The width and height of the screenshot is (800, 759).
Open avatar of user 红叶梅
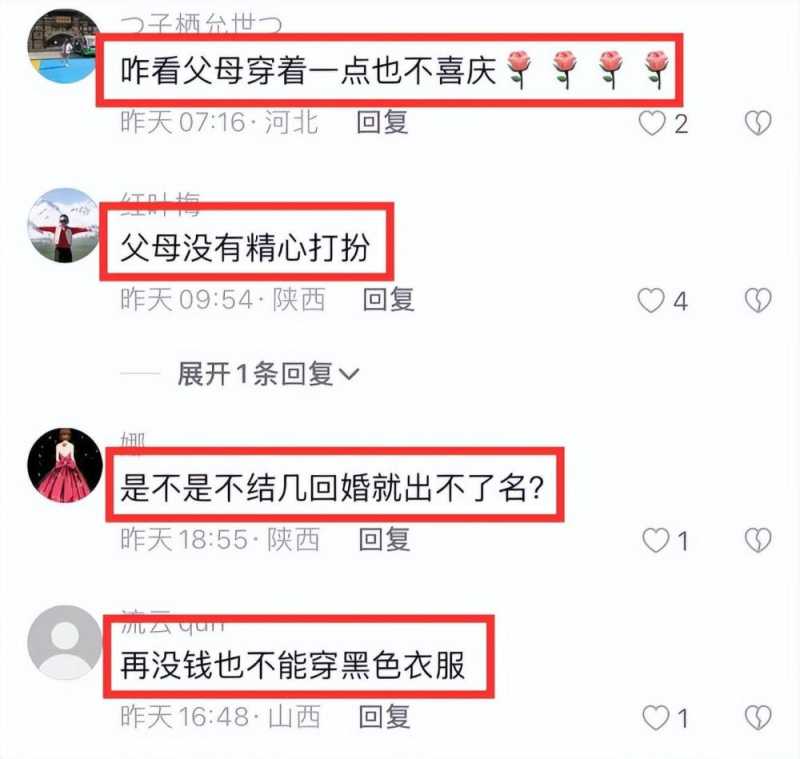pos(64,225)
